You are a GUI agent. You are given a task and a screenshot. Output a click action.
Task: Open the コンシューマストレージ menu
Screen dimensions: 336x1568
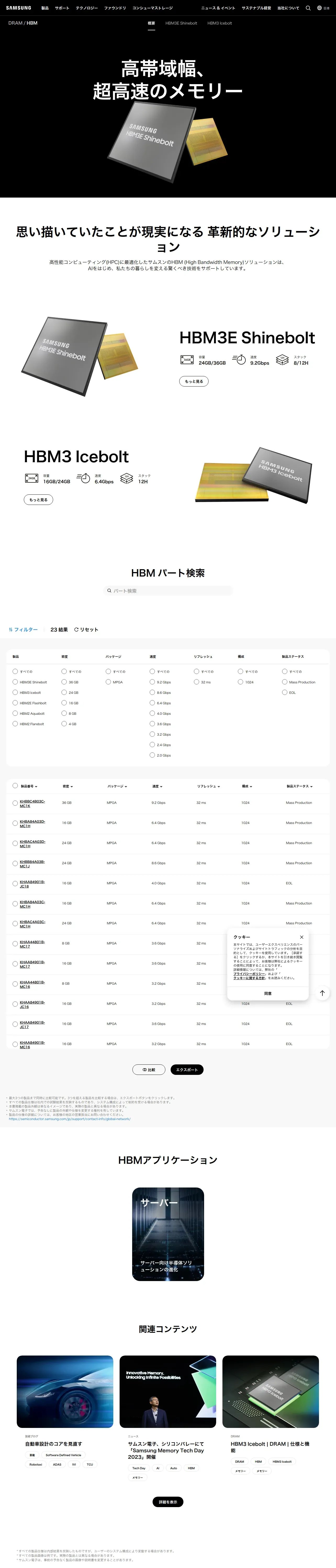153,8
